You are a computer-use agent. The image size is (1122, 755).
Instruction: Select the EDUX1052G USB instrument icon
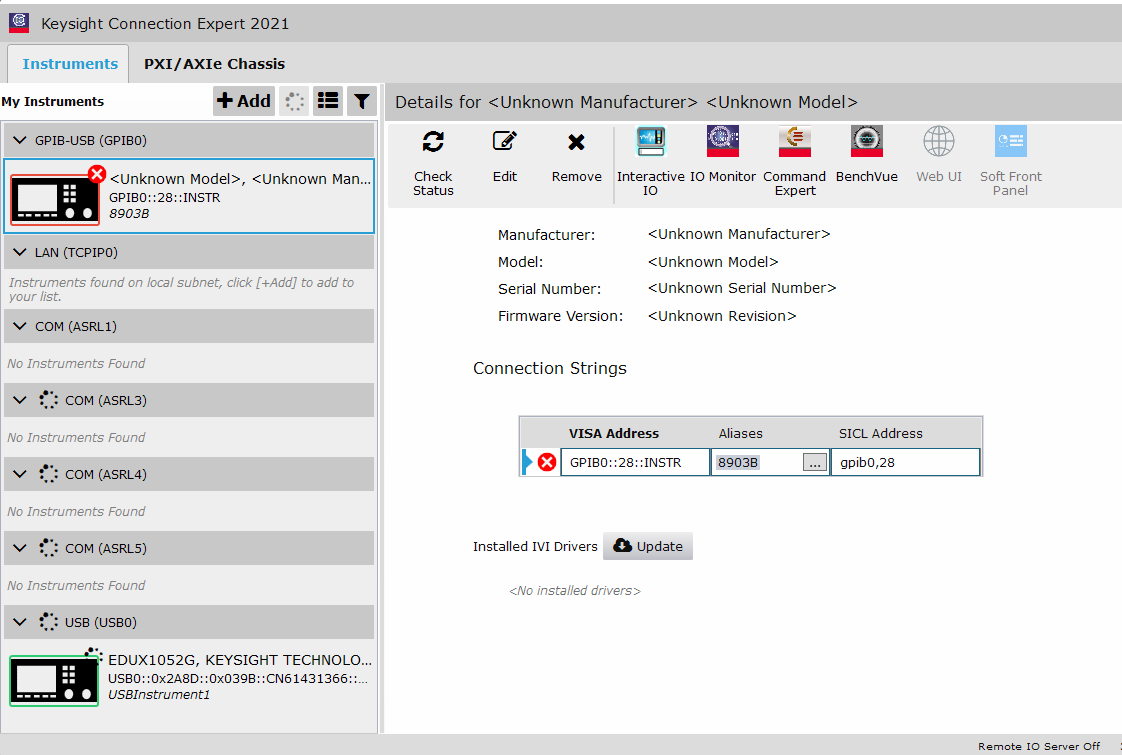point(54,681)
